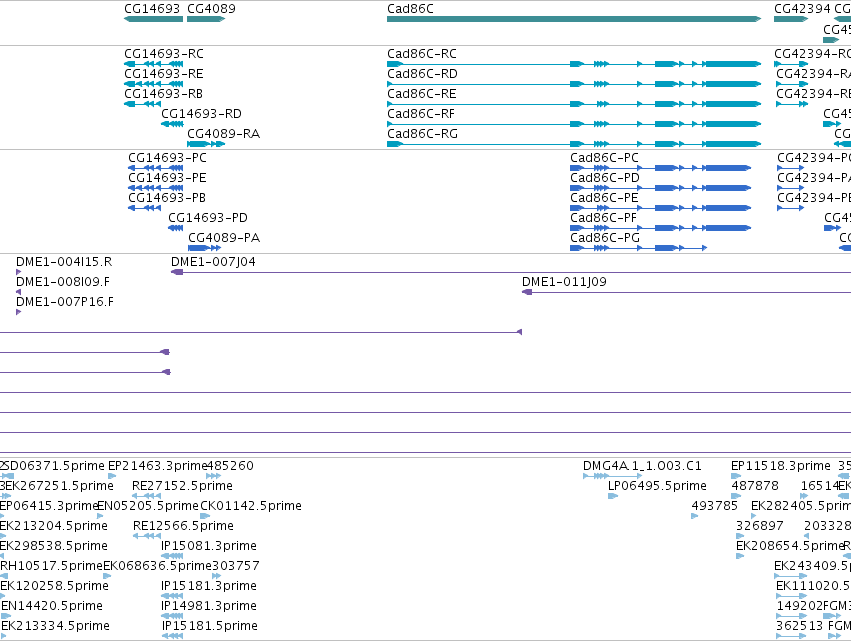The height and width of the screenshot is (641, 851).
Task: Select the CK01142.5prime EST label
Action: pyautogui.click(x=251, y=506)
